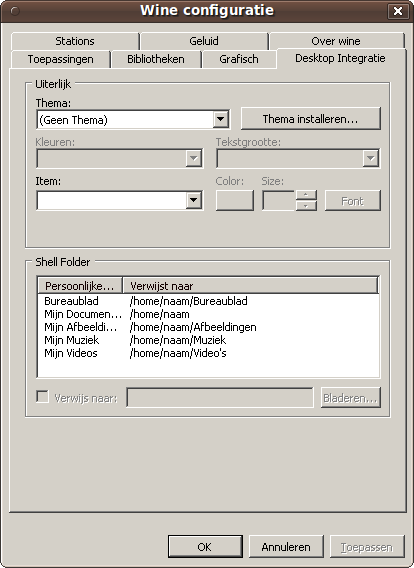Open the Kleuren dropdown arrow
The width and height of the screenshot is (414, 568).
point(194,158)
